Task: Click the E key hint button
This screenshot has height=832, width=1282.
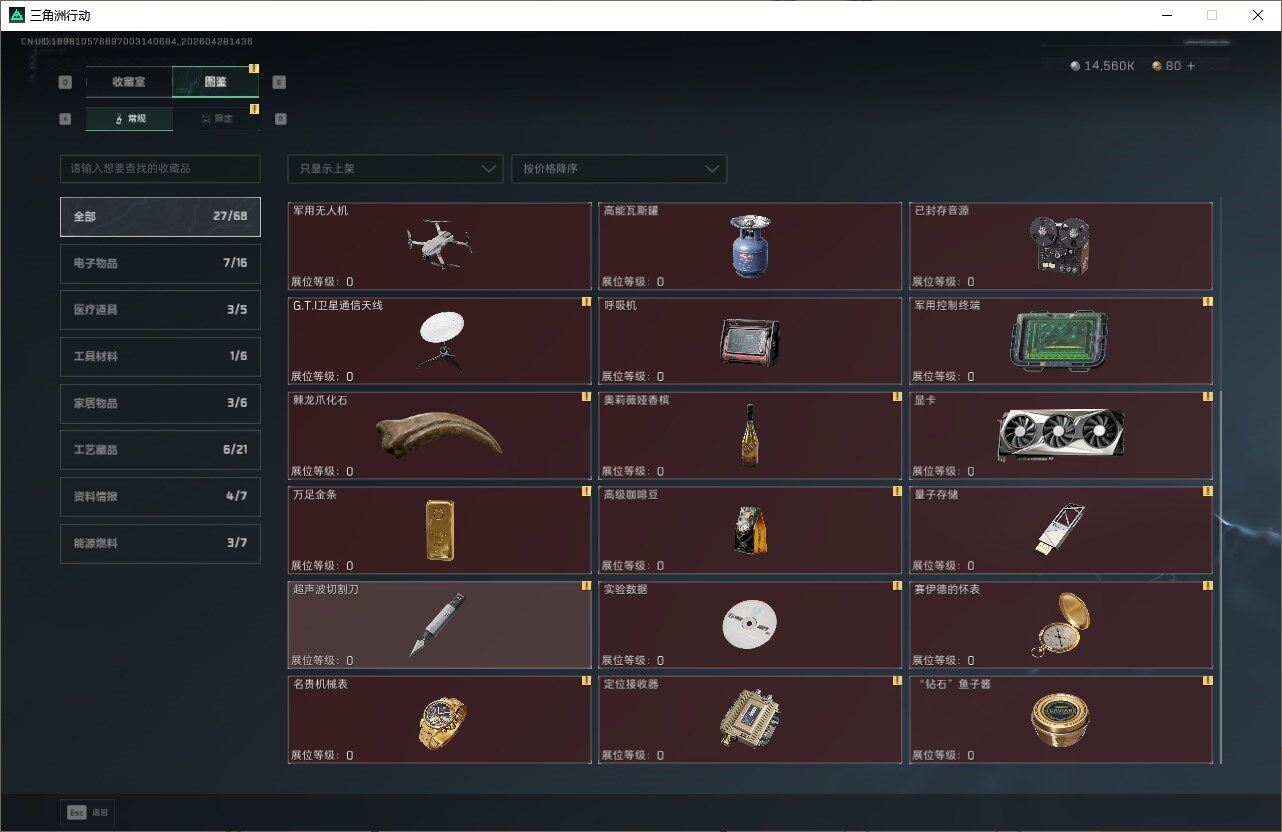Action: tap(279, 82)
